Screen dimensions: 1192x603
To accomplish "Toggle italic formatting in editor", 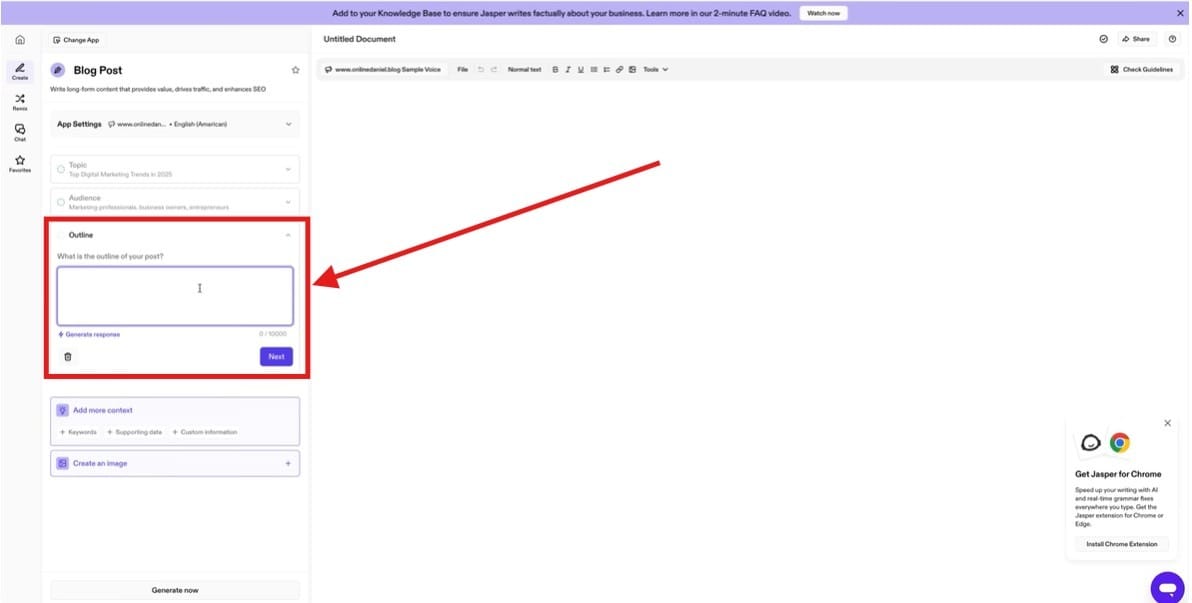I will 568,69.
